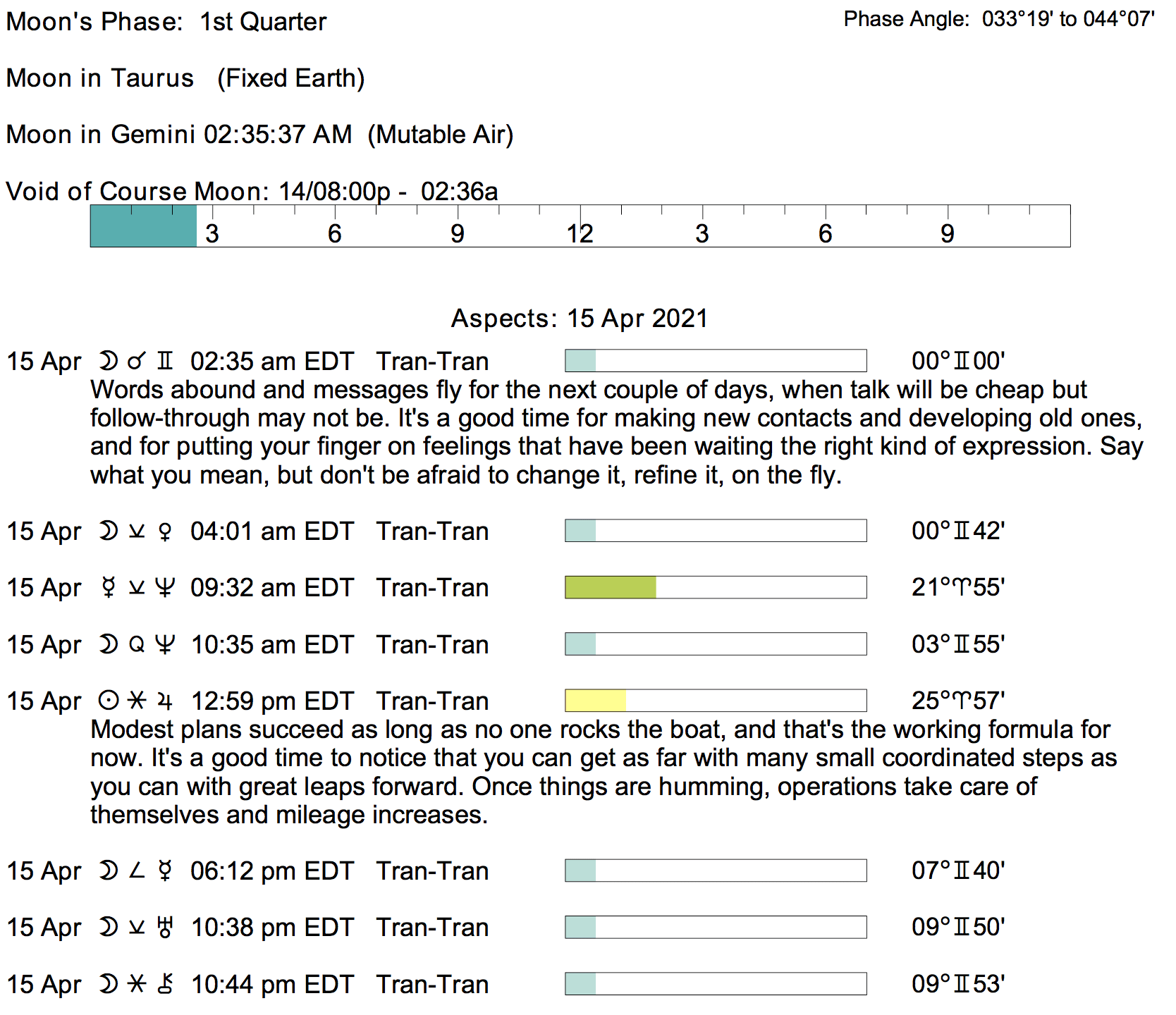Select the Venus glyph in the 04:01 am row
The image size is (1176, 1015).
pos(165,531)
